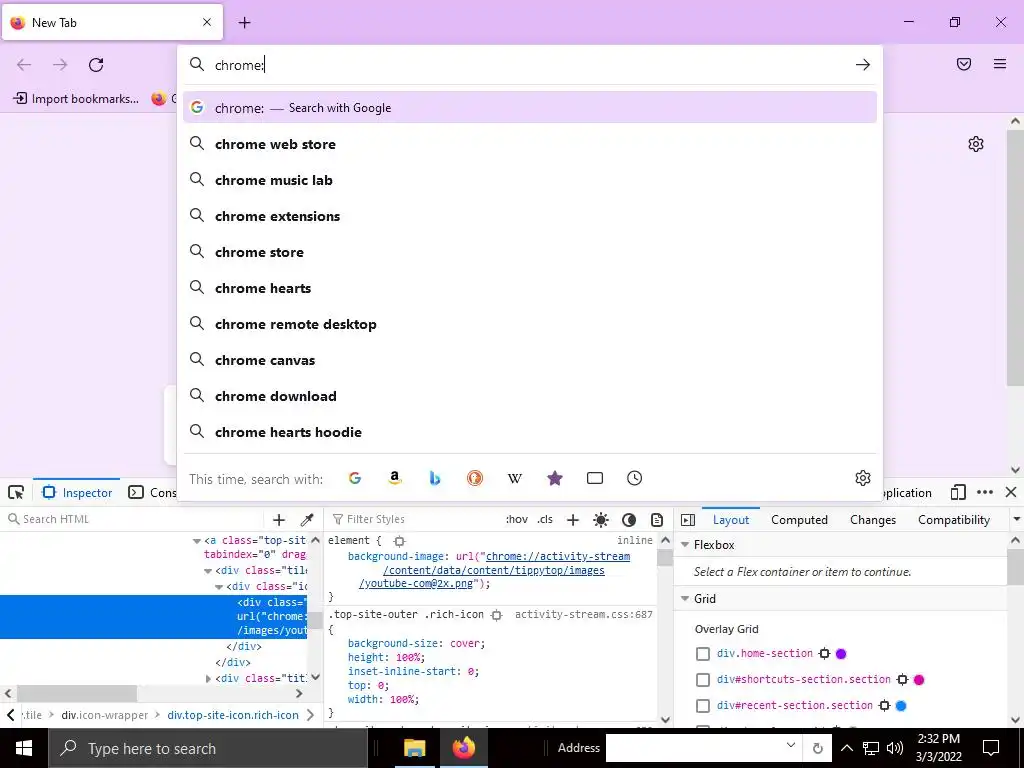Search this time with DuckDuckGo icon
1024x768 pixels.
pos(475,478)
